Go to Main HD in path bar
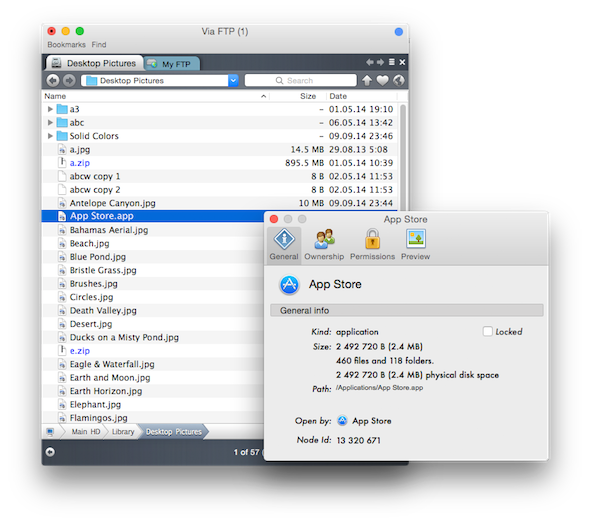600x522 pixels. tap(86, 432)
